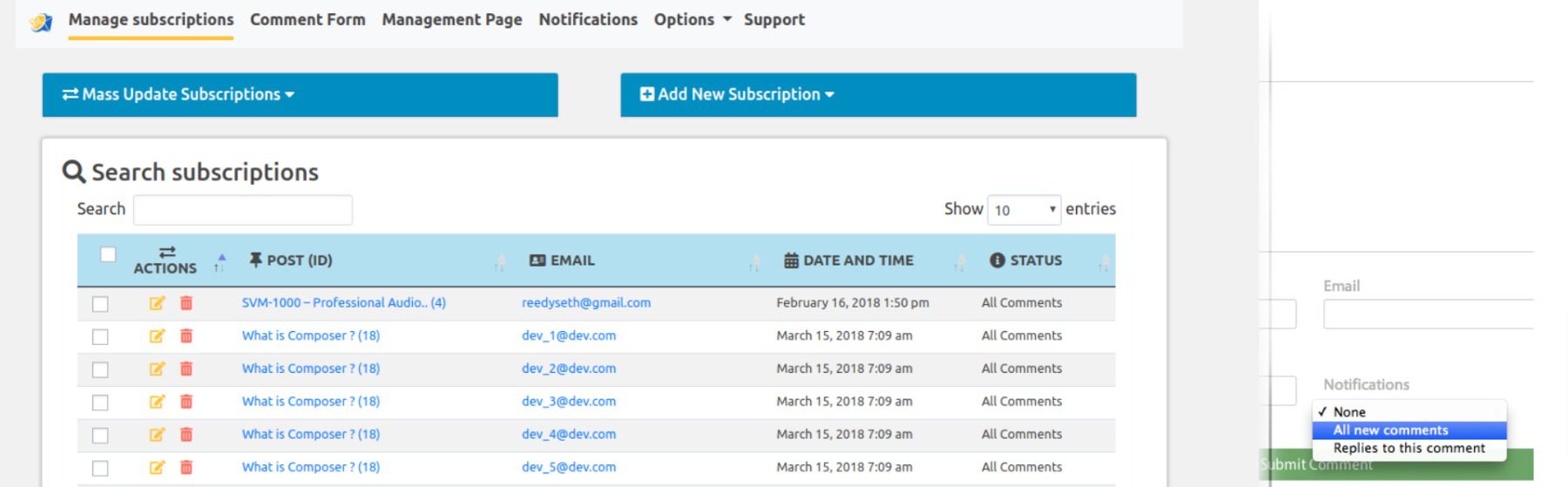Open the Mass Update Subscriptions dropdown
The width and height of the screenshot is (1568, 487).
tap(300, 95)
